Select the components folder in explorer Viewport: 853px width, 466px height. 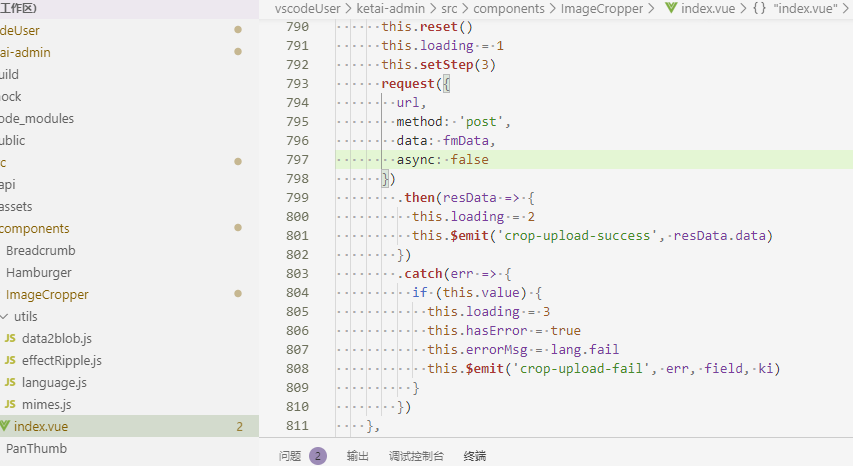[x=35, y=228]
